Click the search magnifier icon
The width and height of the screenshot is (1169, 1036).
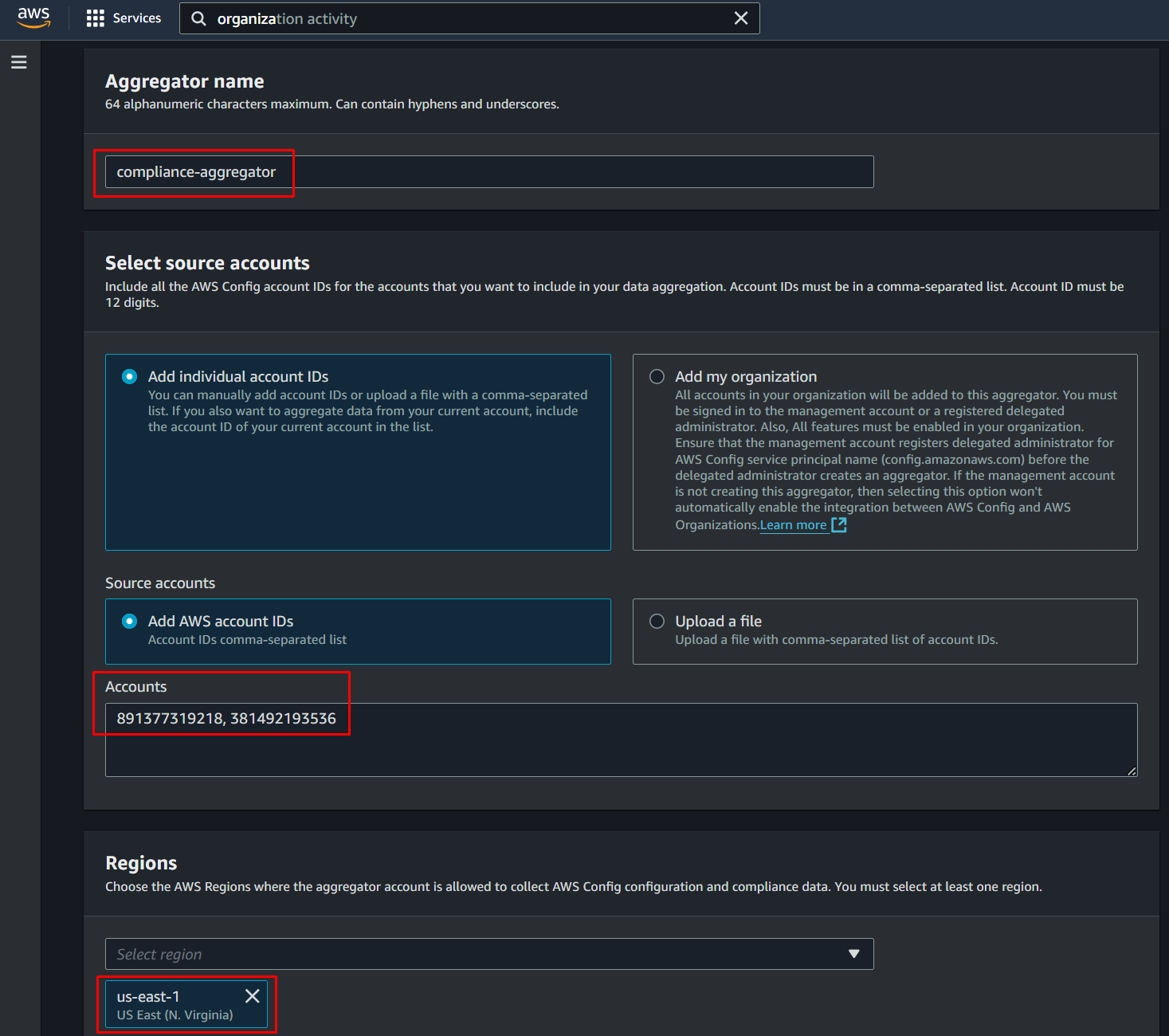tap(199, 18)
